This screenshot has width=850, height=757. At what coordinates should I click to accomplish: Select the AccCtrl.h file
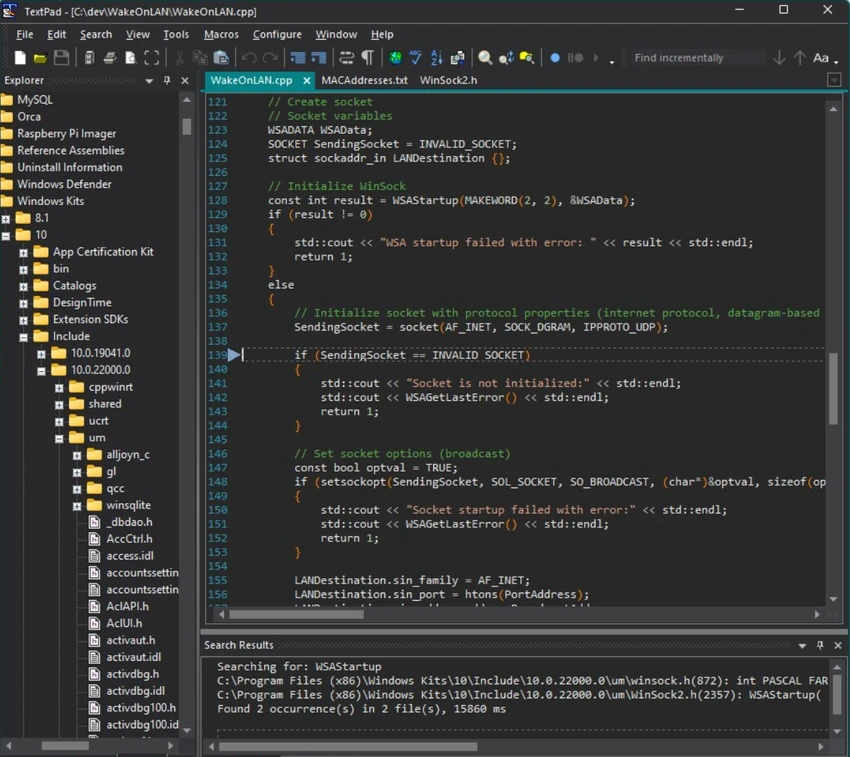pyautogui.click(x=129, y=538)
